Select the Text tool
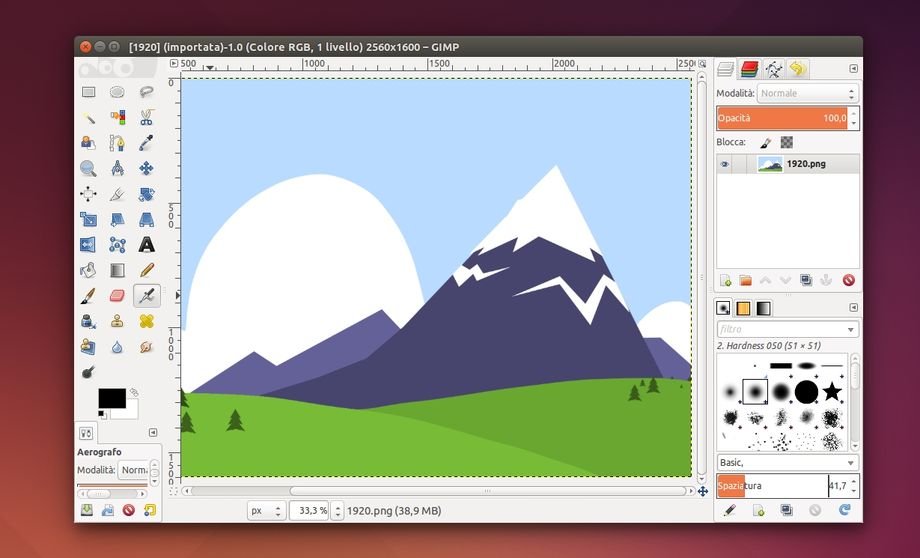Viewport: 920px width, 558px height. tap(146, 245)
